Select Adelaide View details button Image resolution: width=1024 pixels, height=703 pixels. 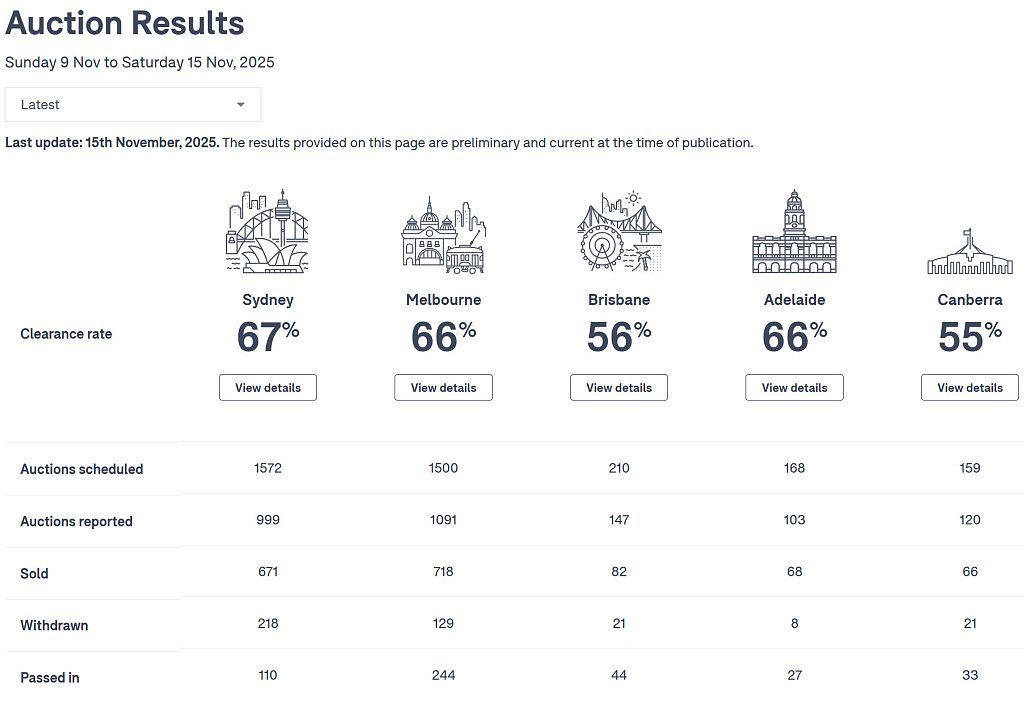[x=794, y=387]
